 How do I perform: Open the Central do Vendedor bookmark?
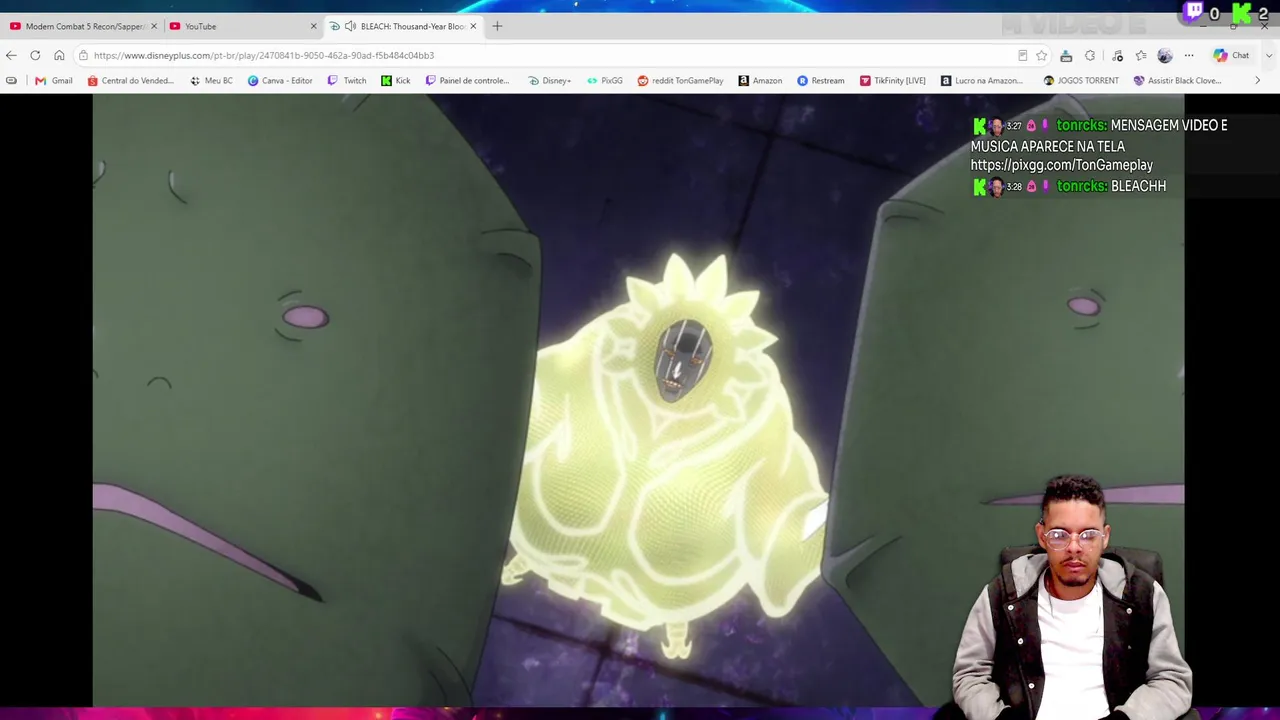pyautogui.click(x=131, y=80)
